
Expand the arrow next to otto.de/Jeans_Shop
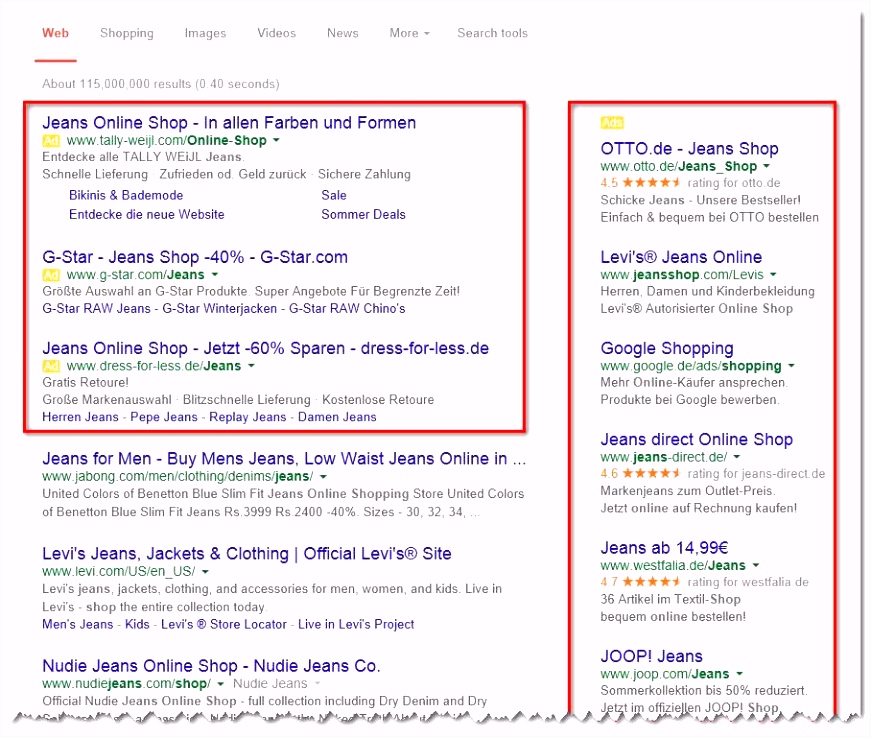coord(767,166)
